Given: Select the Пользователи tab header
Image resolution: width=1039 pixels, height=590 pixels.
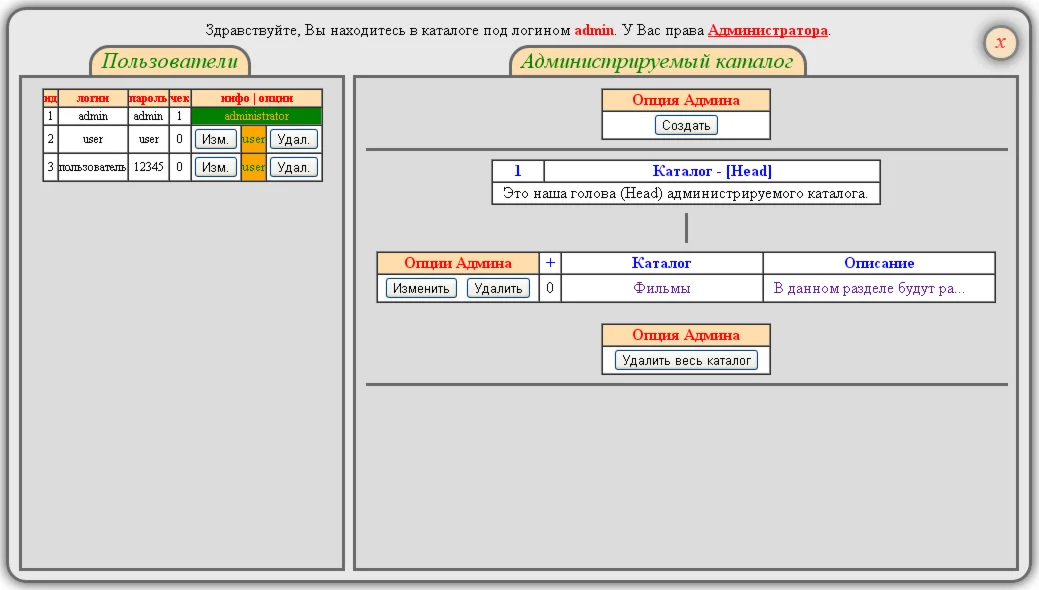Looking at the screenshot, I should 170,61.
